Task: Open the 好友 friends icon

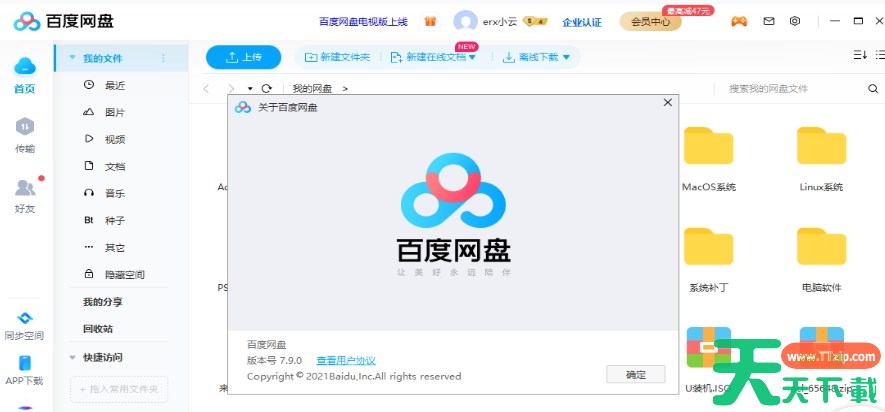Action: [25, 187]
